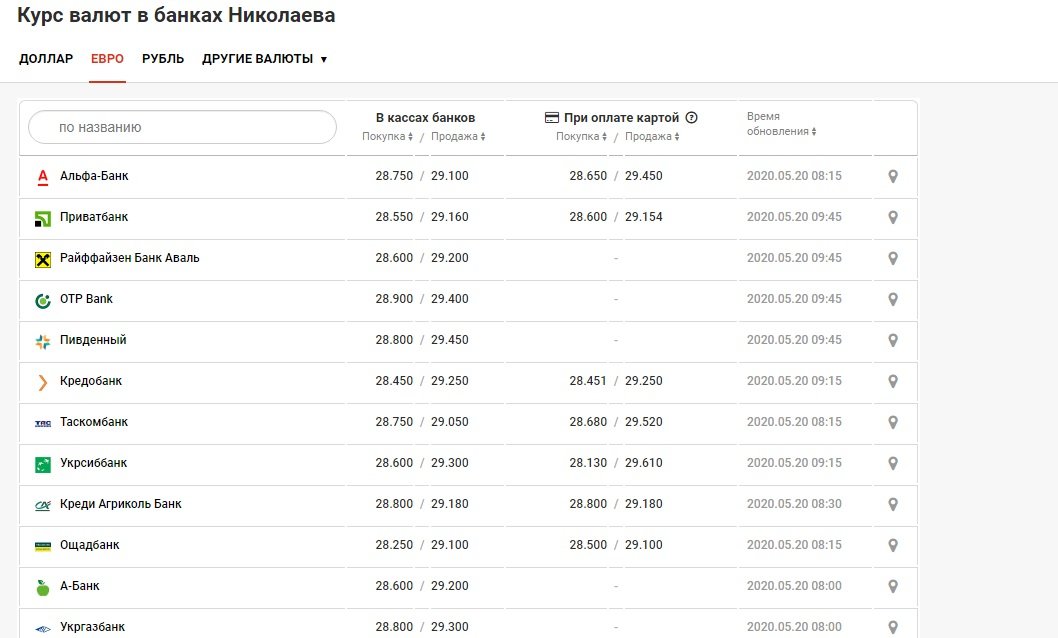This screenshot has height=638, width=1058.
Task: Click the Пивденный bank logo icon
Action: click(x=43, y=342)
